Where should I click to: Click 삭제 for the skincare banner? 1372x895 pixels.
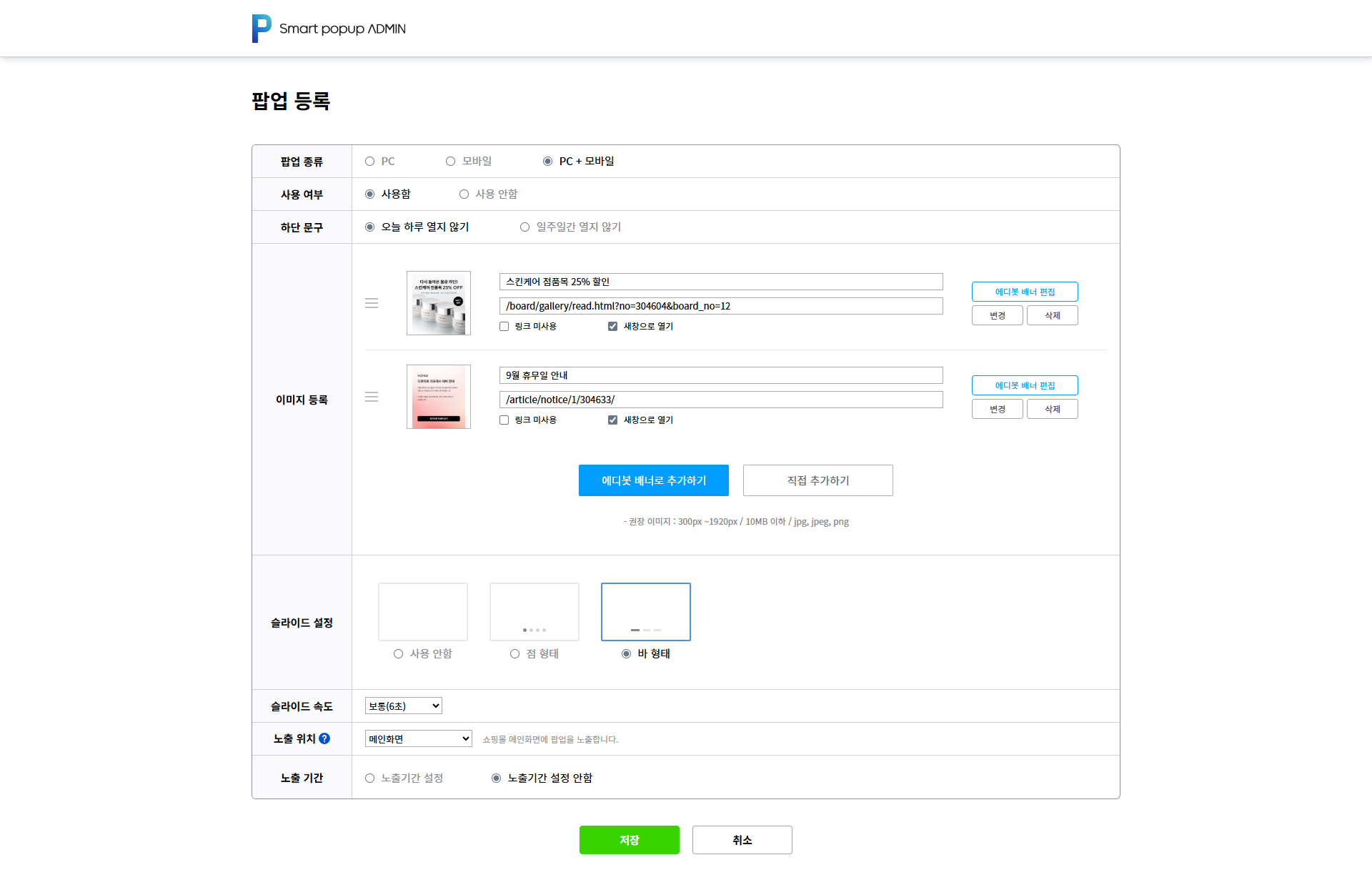pyautogui.click(x=1052, y=315)
